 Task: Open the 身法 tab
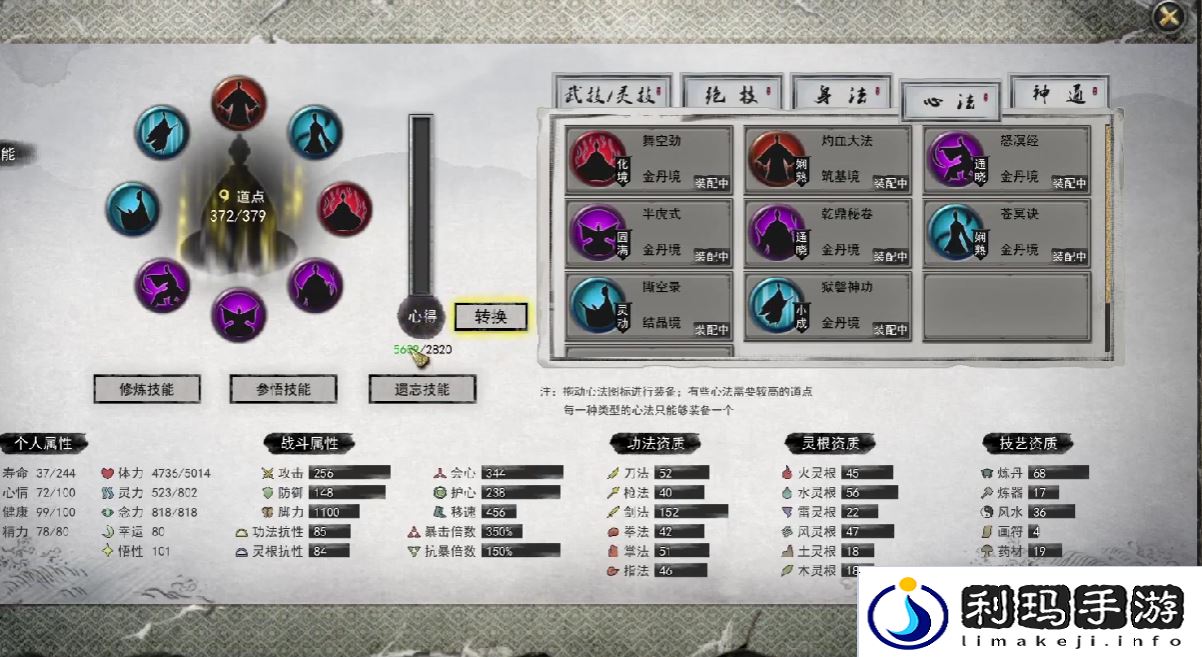tap(841, 95)
